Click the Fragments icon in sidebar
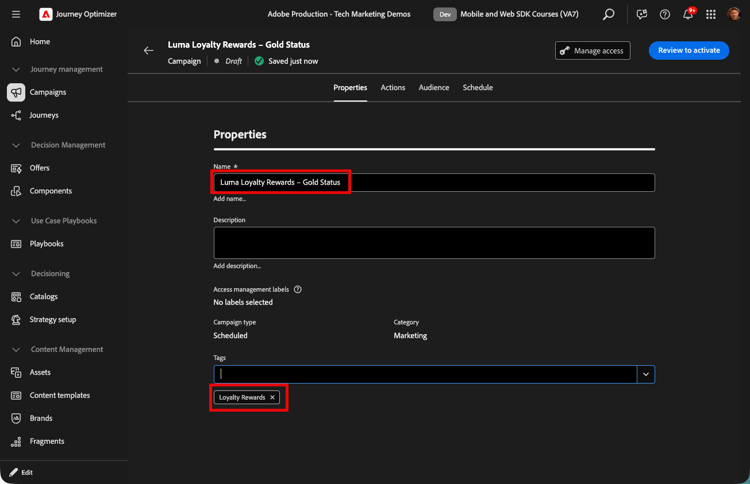750x484 pixels. click(x=16, y=441)
